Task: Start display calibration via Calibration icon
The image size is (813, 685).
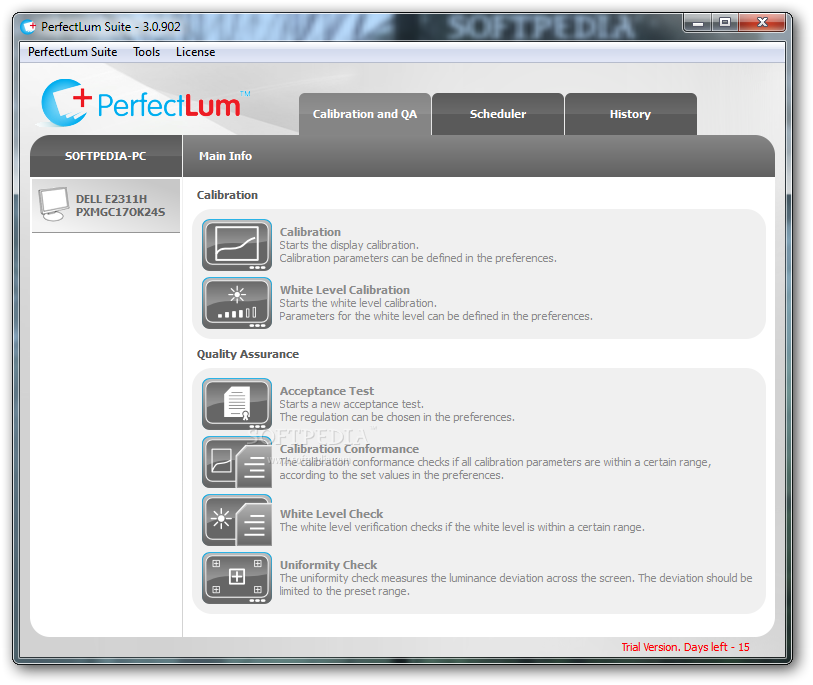Action: [237, 245]
